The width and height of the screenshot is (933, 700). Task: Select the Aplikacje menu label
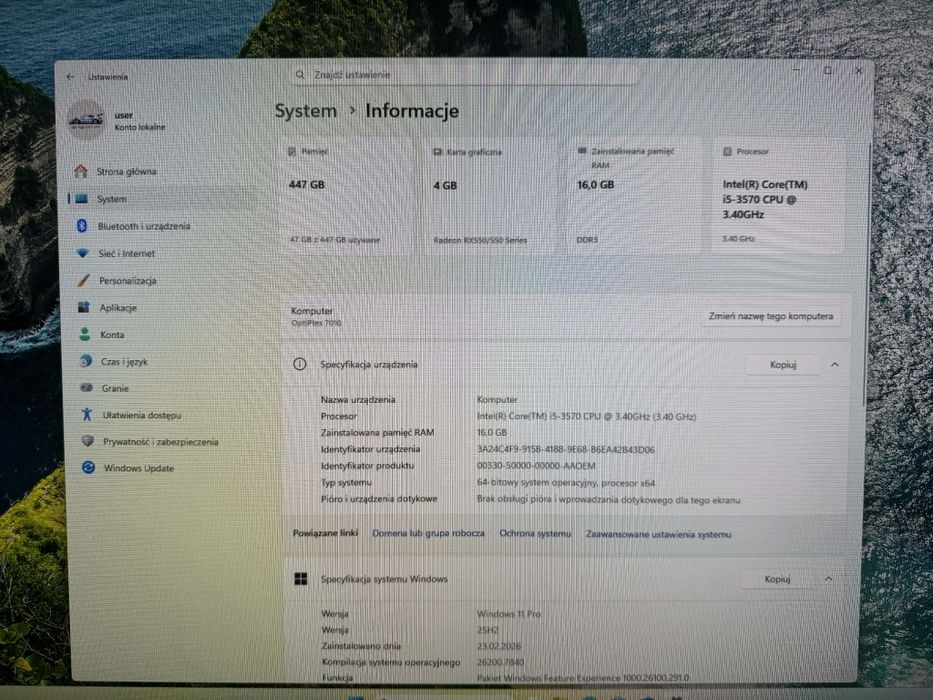118,308
